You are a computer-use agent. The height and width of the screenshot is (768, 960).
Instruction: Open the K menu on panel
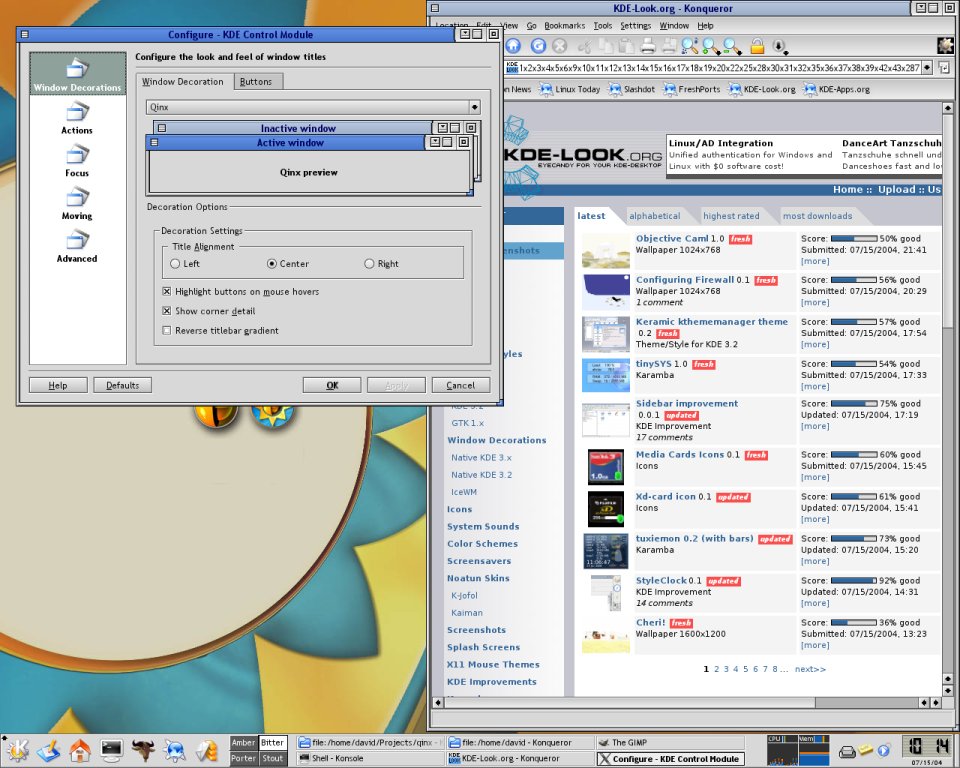click(17, 749)
